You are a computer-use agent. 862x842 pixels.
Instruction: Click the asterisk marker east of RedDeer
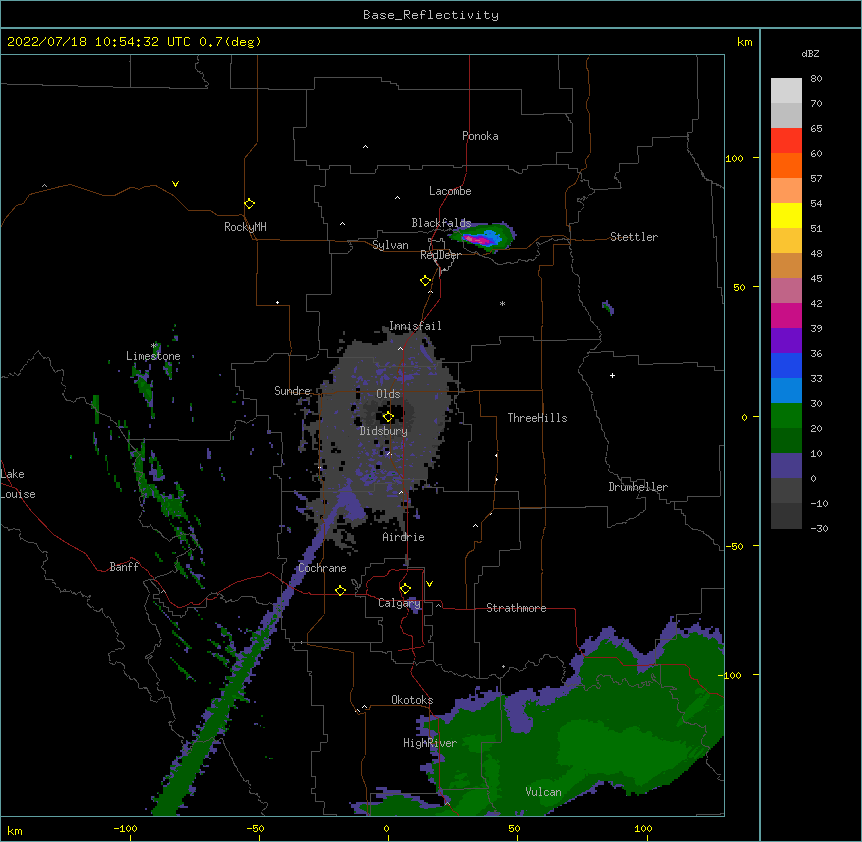(x=502, y=303)
